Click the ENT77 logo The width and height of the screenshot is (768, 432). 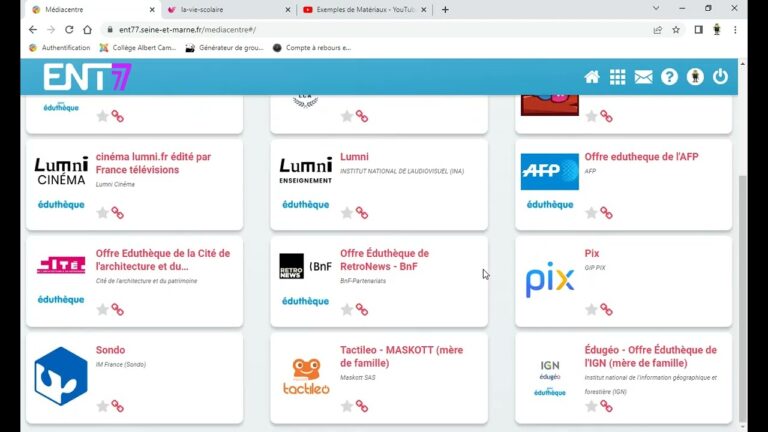coord(87,77)
